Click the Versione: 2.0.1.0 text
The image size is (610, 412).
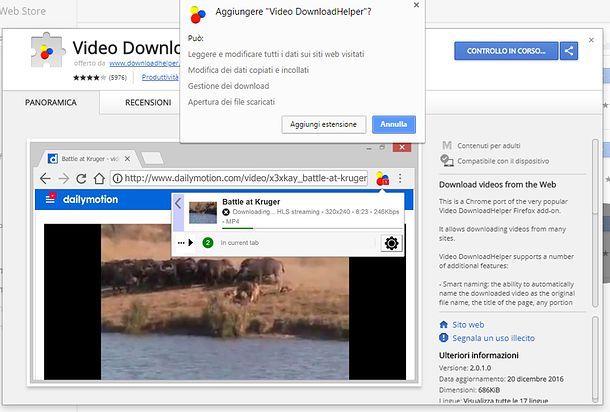coord(465,368)
